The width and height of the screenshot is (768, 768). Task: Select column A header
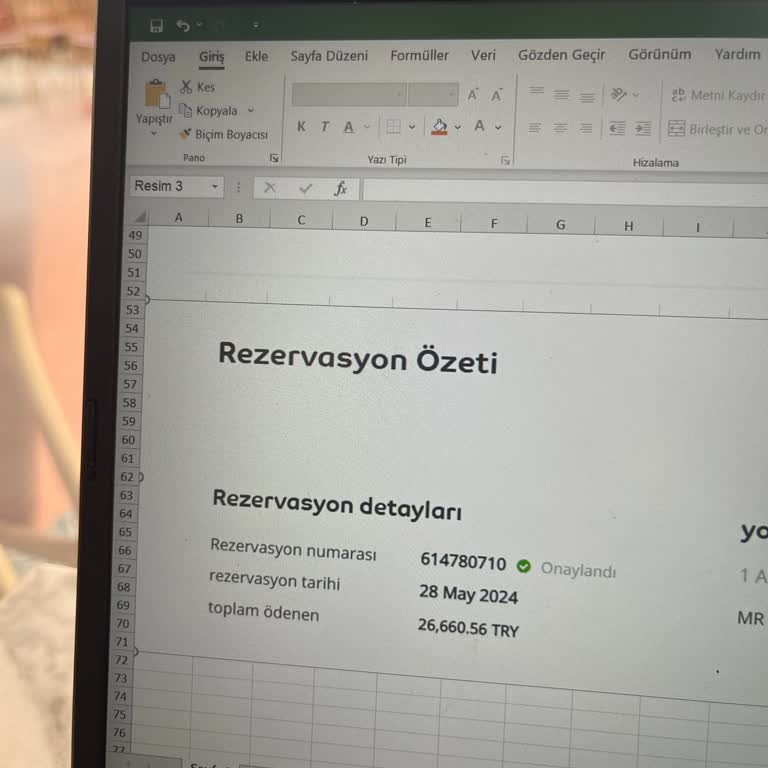click(179, 217)
